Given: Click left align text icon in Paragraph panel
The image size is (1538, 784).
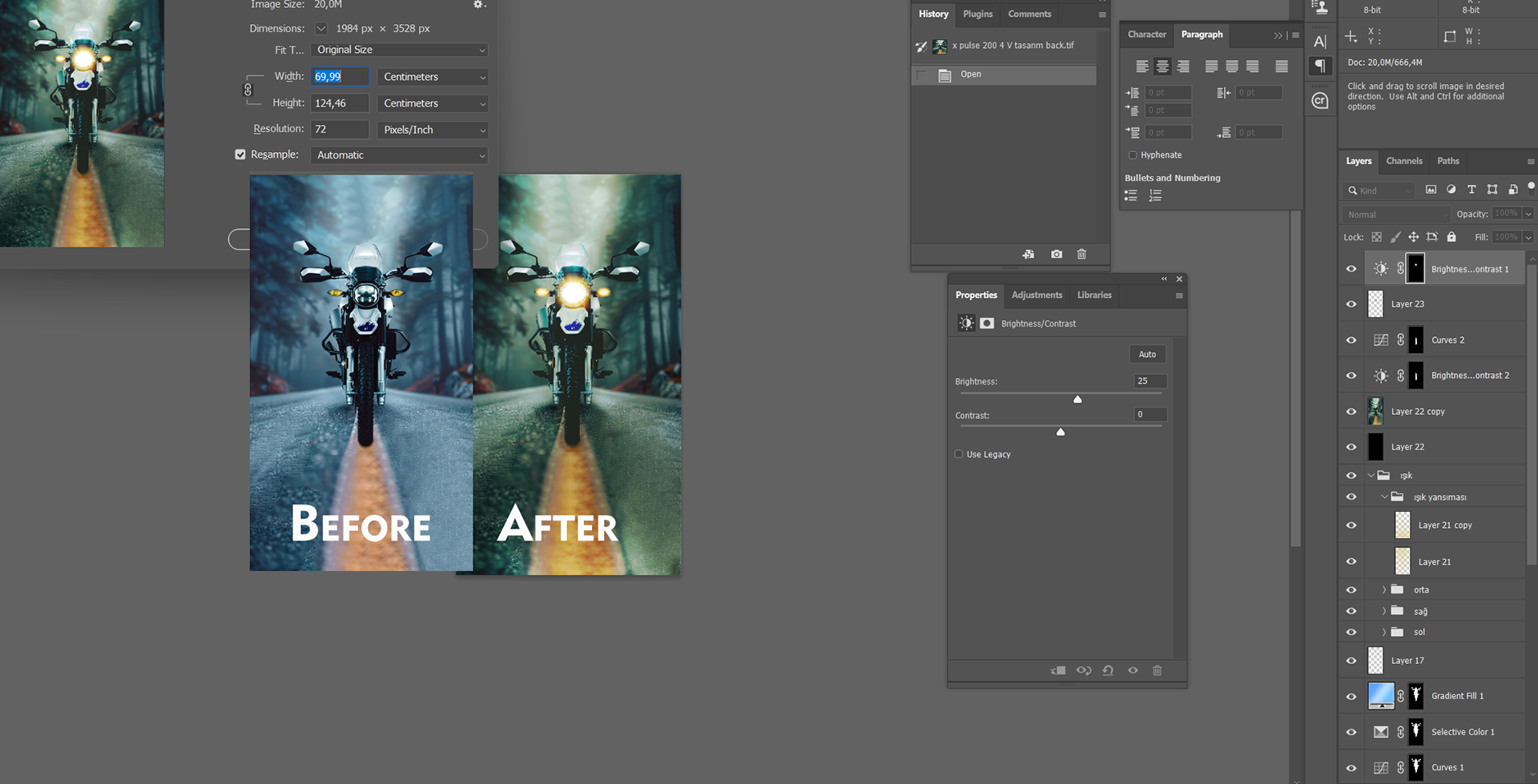Looking at the screenshot, I should click(1142, 66).
